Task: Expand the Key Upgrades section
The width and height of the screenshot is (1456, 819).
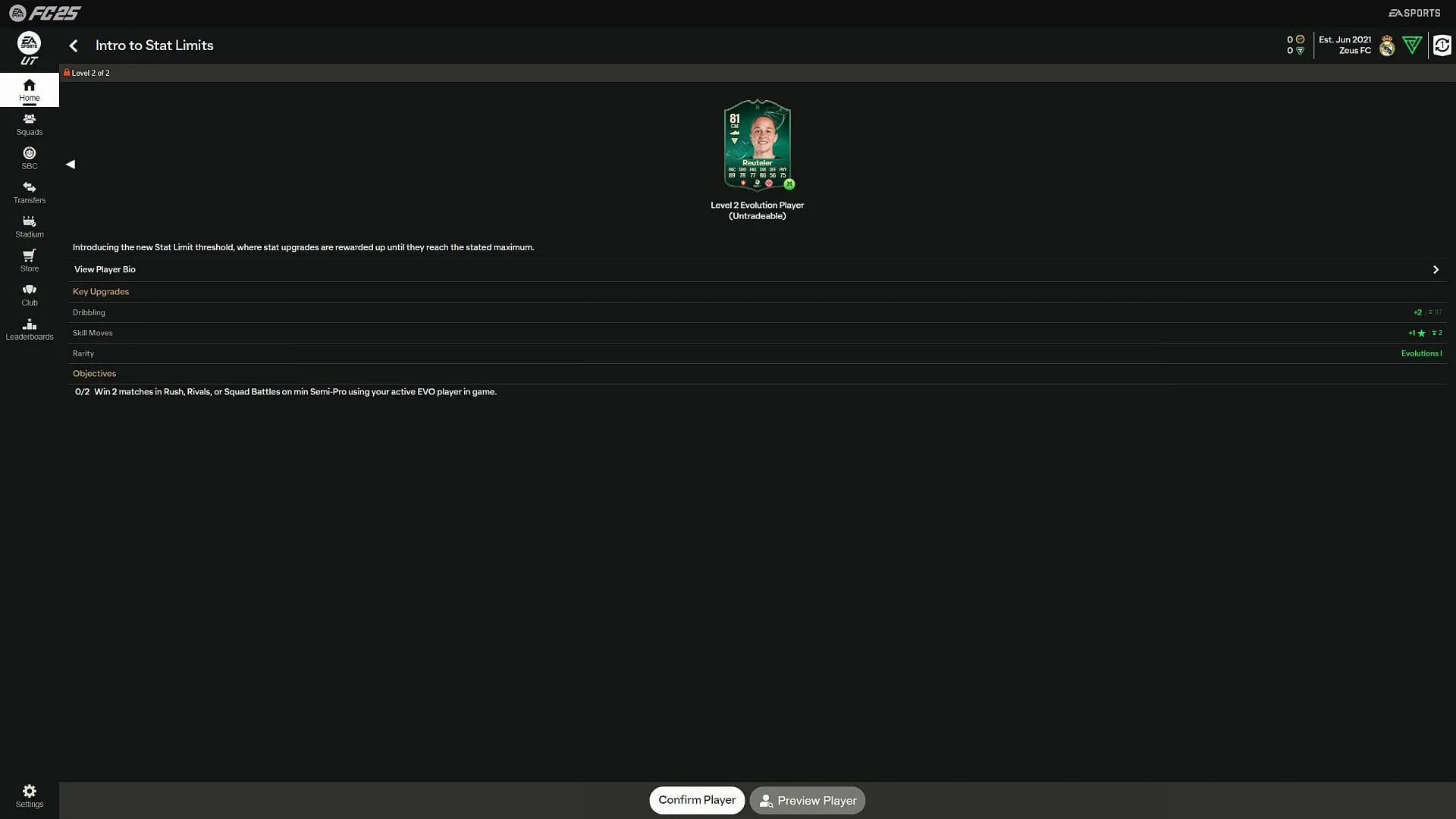Action: point(100,291)
